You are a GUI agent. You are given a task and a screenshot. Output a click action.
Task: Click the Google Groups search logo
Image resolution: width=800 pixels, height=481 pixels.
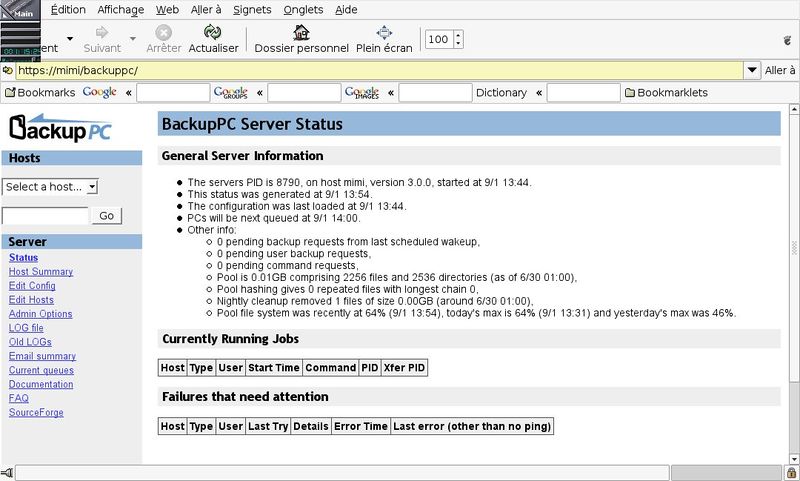231,93
